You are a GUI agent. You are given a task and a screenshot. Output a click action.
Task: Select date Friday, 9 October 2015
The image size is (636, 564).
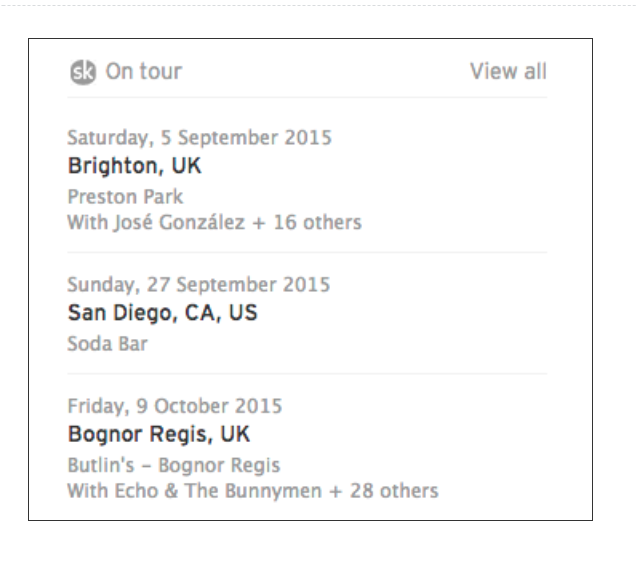(159, 407)
